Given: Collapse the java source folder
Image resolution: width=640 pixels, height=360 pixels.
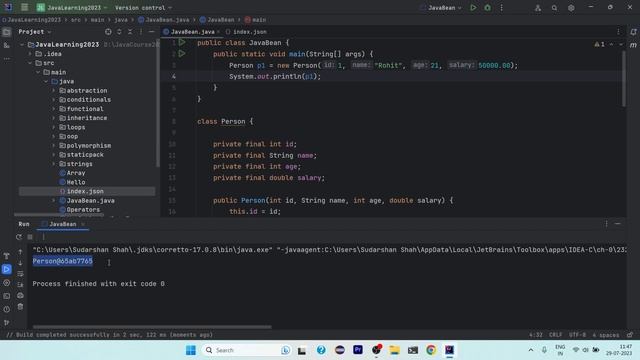Looking at the screenshot, I should coord(46,81).
